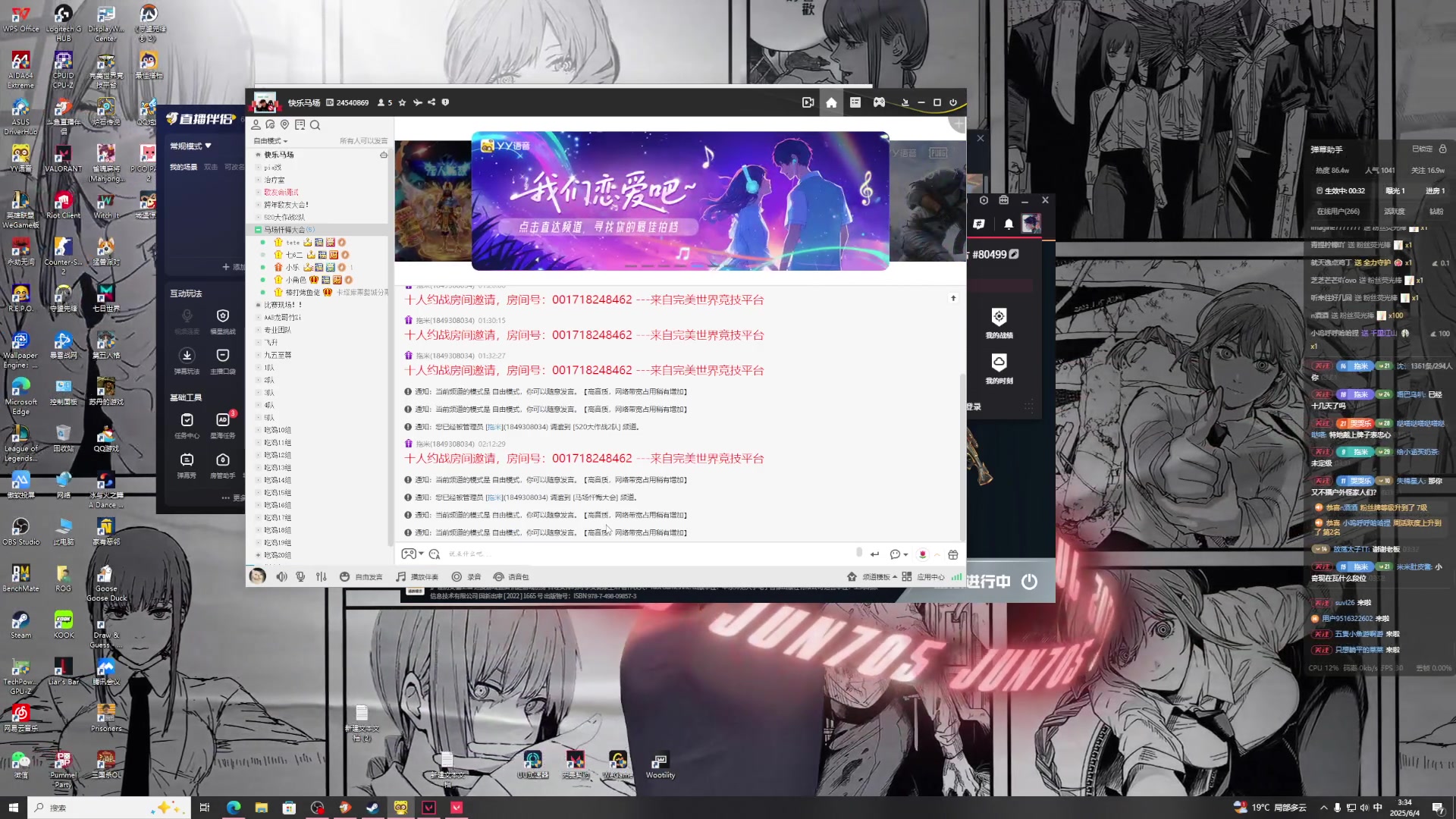The image size is (1456, 819).
Task: Open Steam desktop shortcut
Action: (x=20, y=625)
